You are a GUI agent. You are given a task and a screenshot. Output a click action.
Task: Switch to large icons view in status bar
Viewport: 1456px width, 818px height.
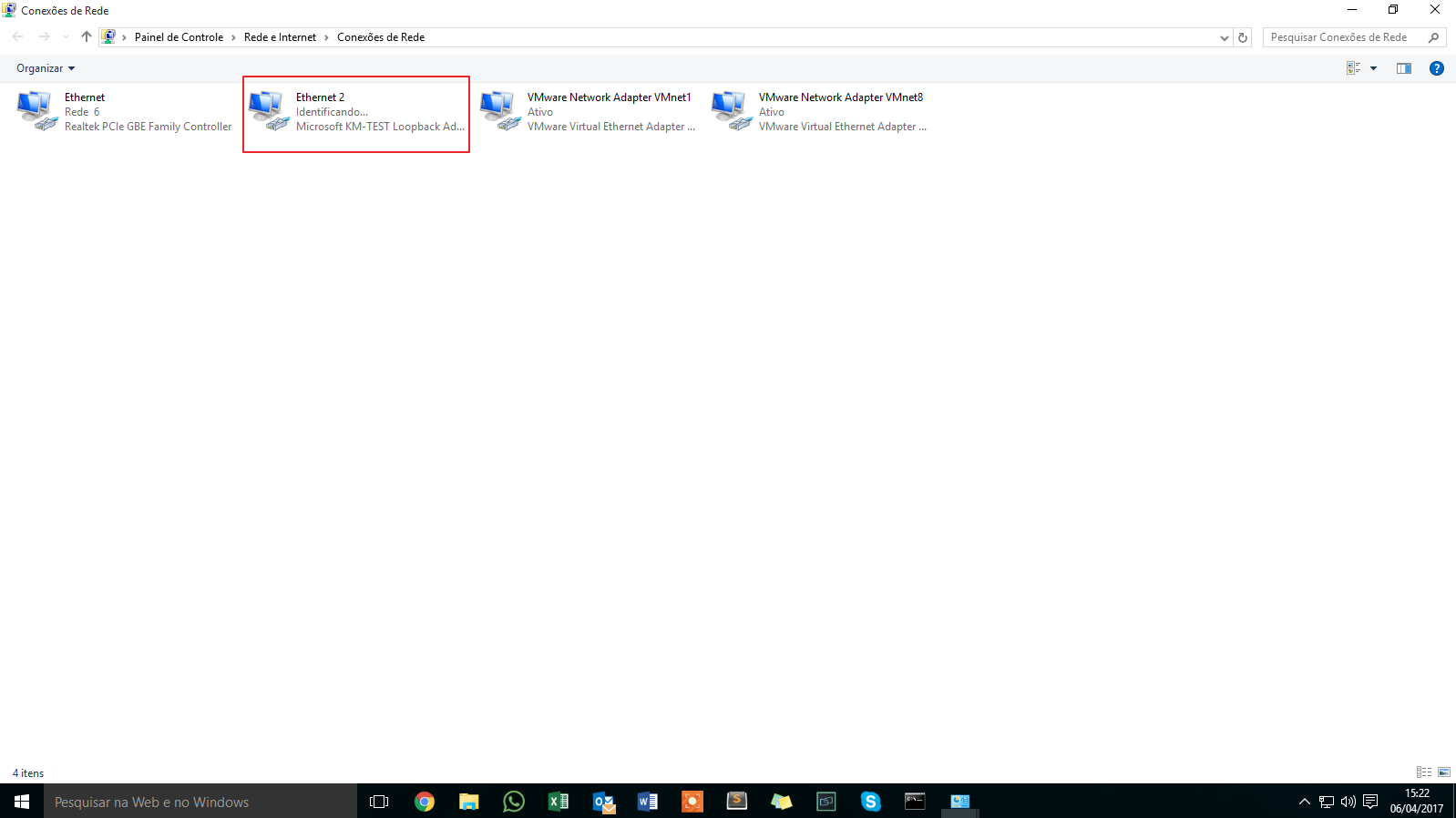click(x=1443, y=772)
